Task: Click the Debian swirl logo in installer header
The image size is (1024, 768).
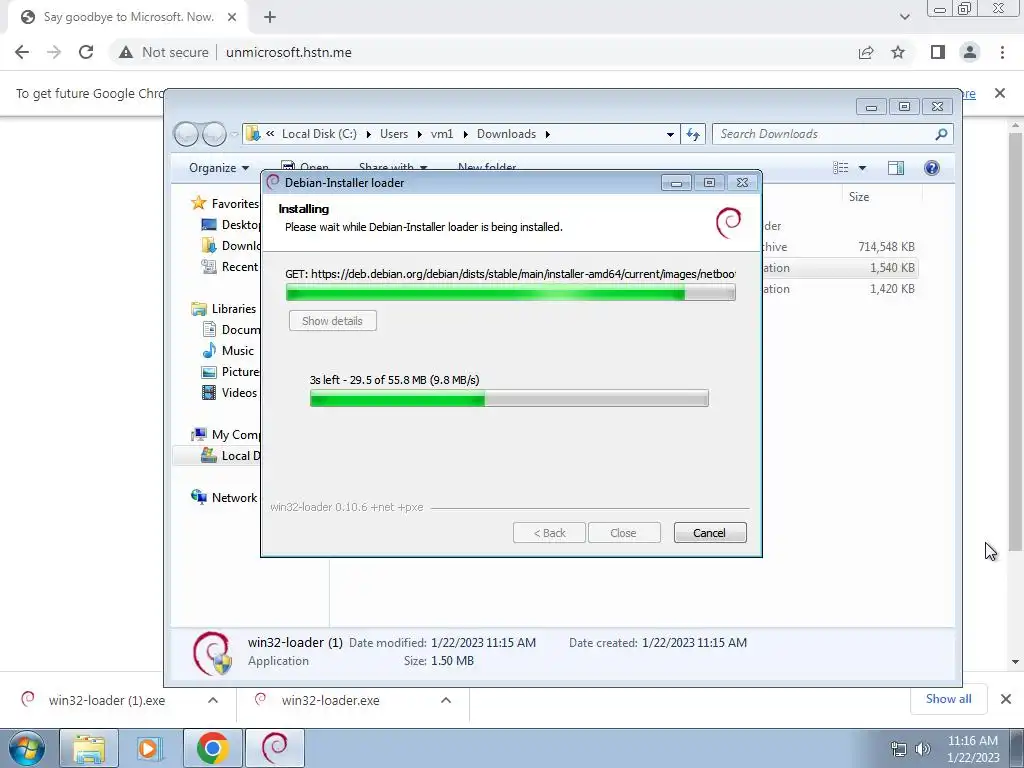Action: point(728,222)
